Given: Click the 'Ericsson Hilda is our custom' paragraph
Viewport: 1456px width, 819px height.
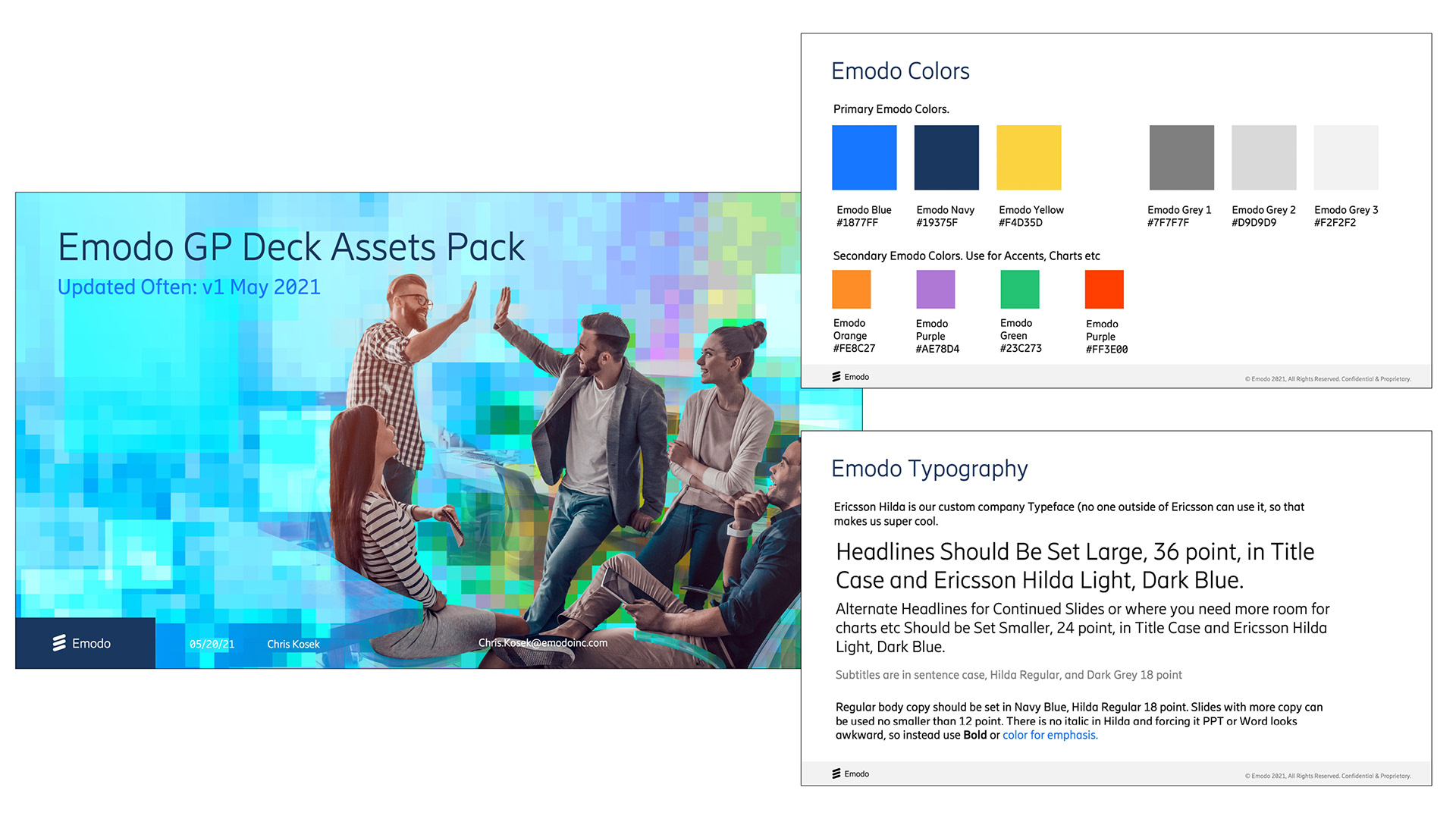Looking at the screenshot, I should pyautogui.click(x=1069, y=514).
